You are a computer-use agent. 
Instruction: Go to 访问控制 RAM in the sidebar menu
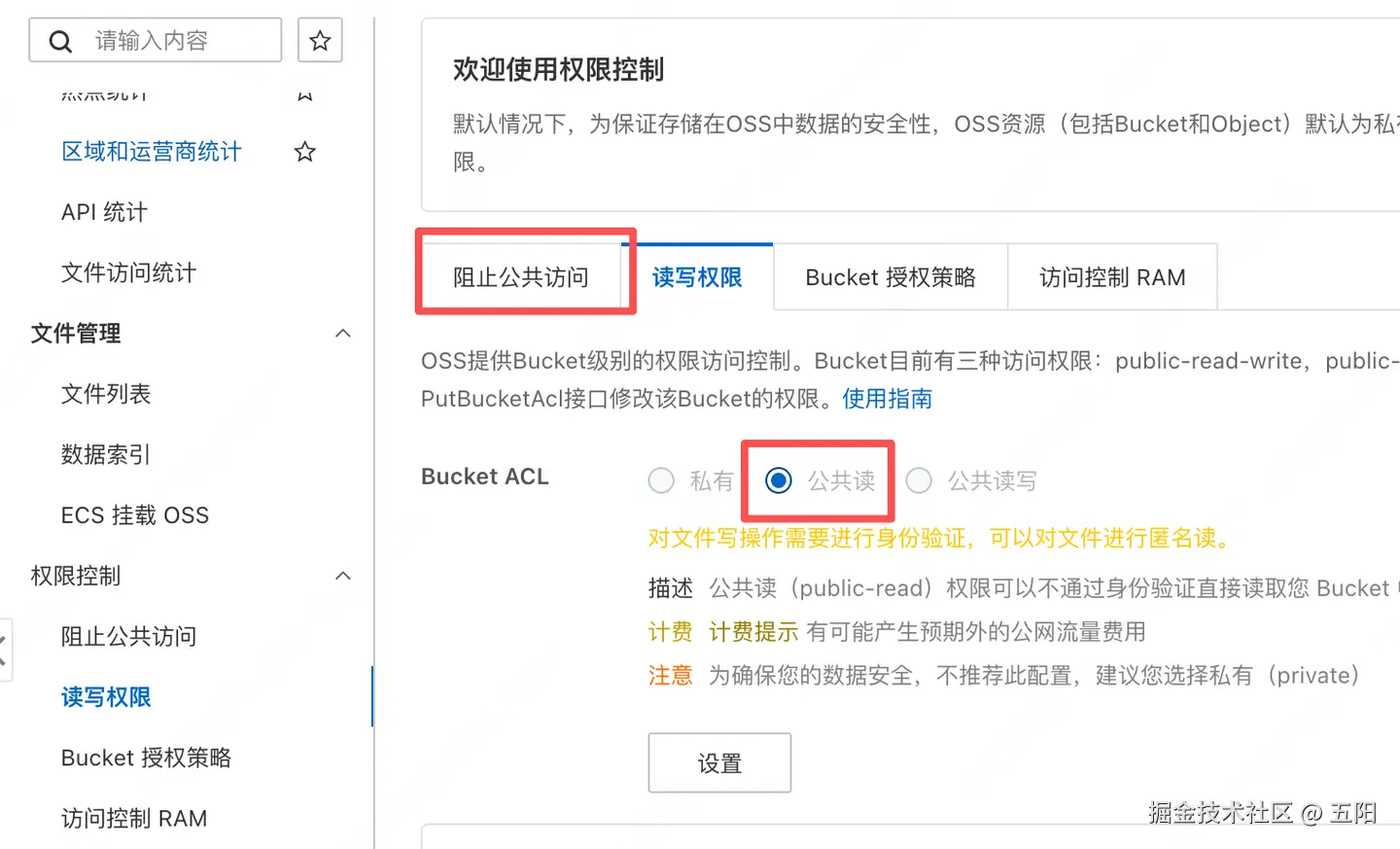[x=134, y=819]
